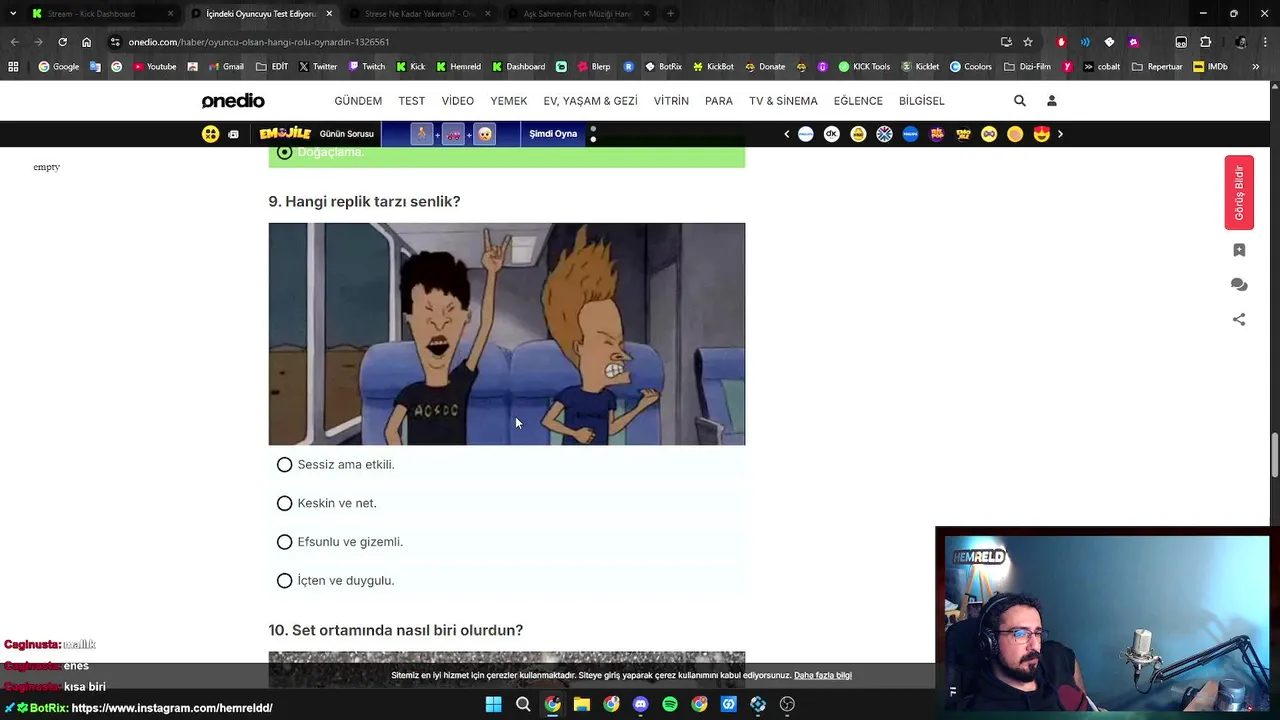Viewport: 1280px width, 720px height.
Task: Open the browser extensions puzzle icon
Action: [1205, 42]
